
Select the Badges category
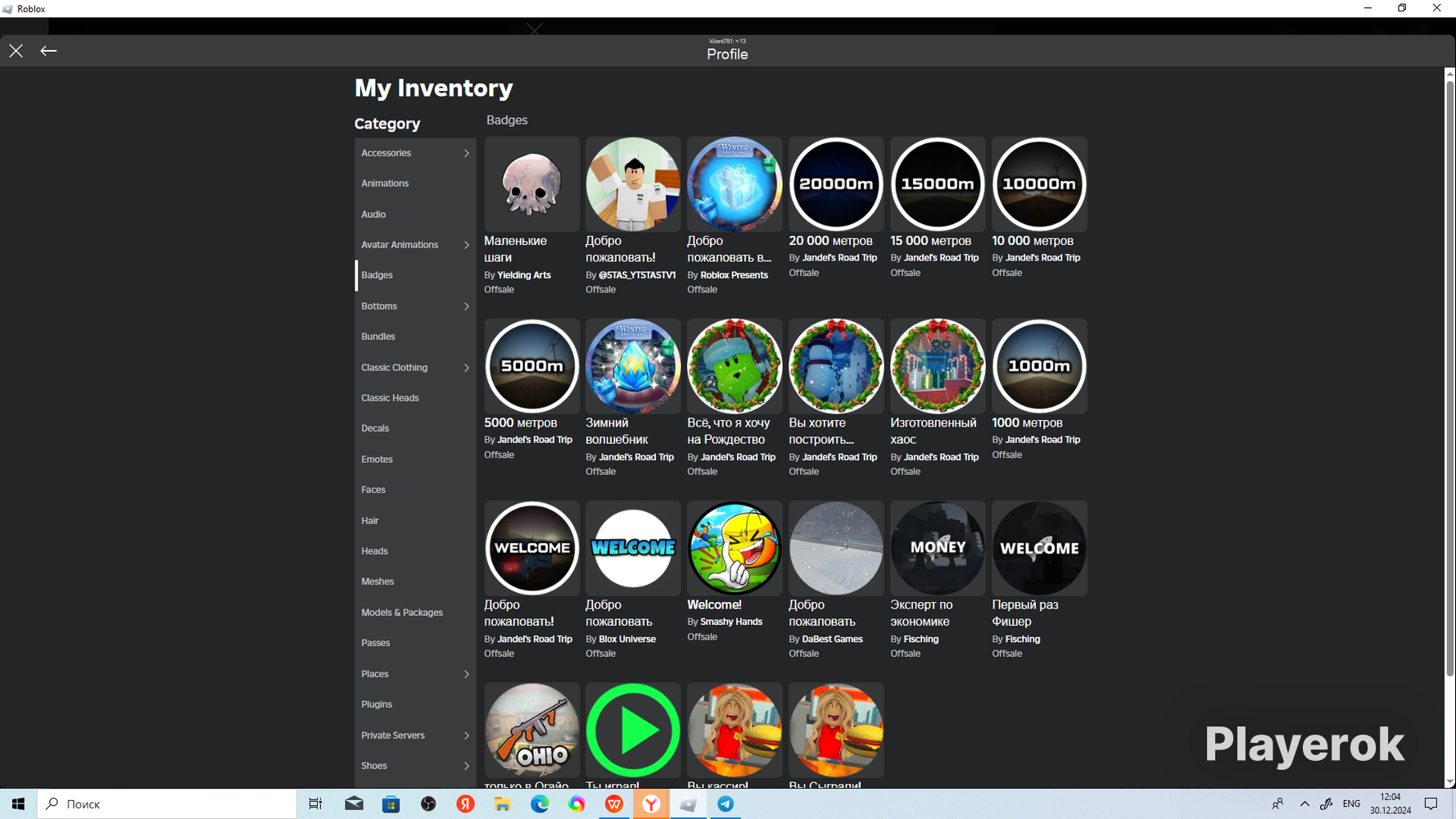pos(415,275)
